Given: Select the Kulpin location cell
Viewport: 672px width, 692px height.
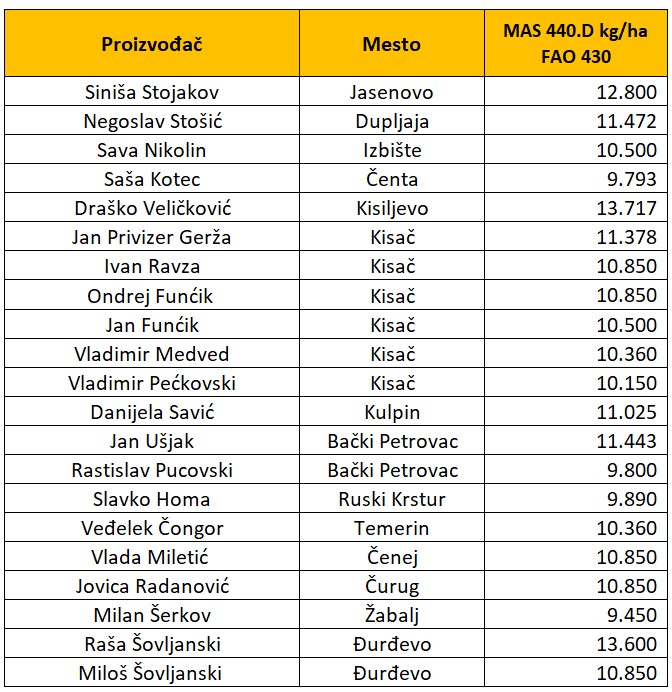Looking at the screenshot, I should tap(391, 412).
